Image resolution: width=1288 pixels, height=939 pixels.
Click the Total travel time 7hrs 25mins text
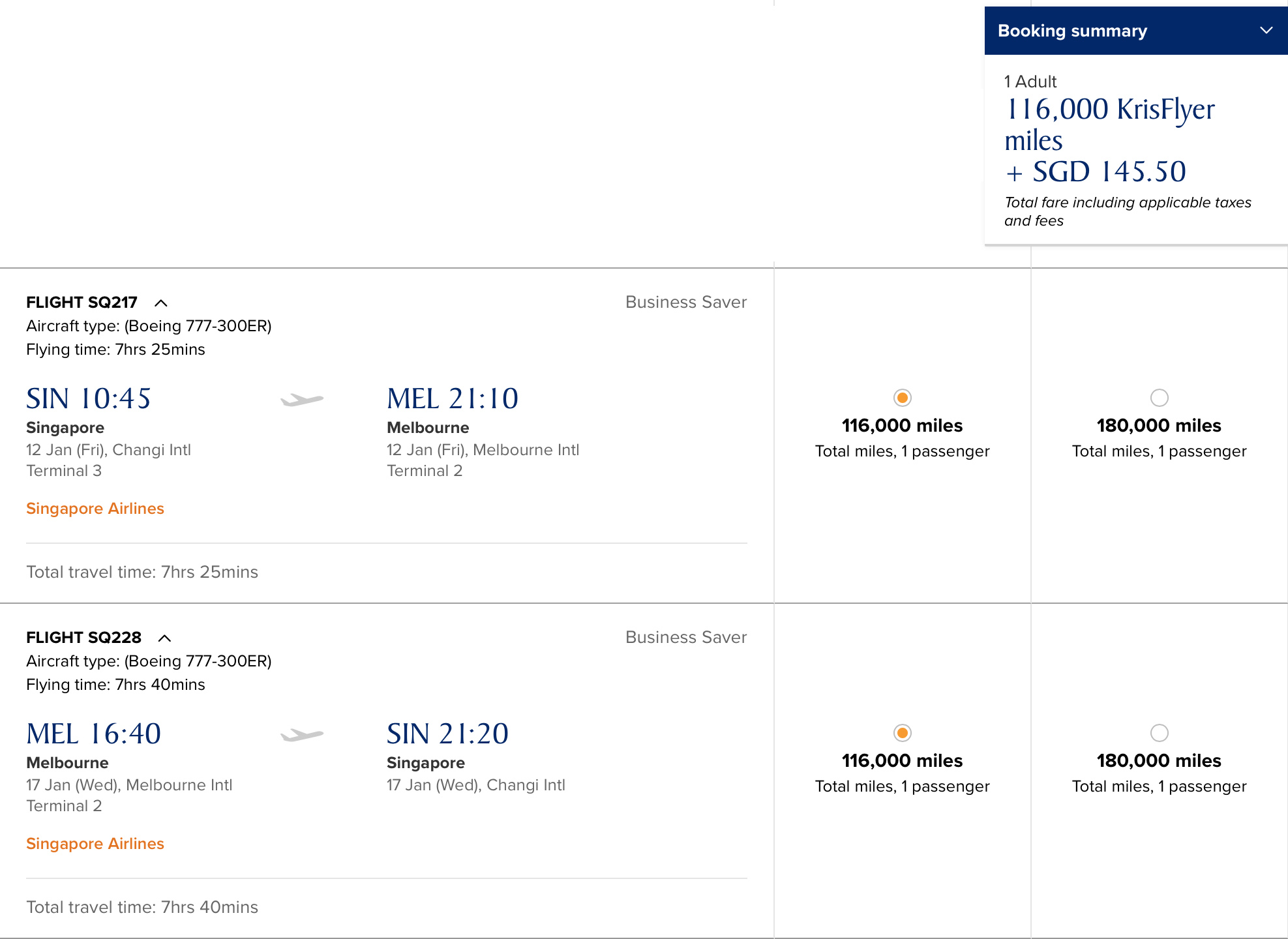tap(142, 572)
